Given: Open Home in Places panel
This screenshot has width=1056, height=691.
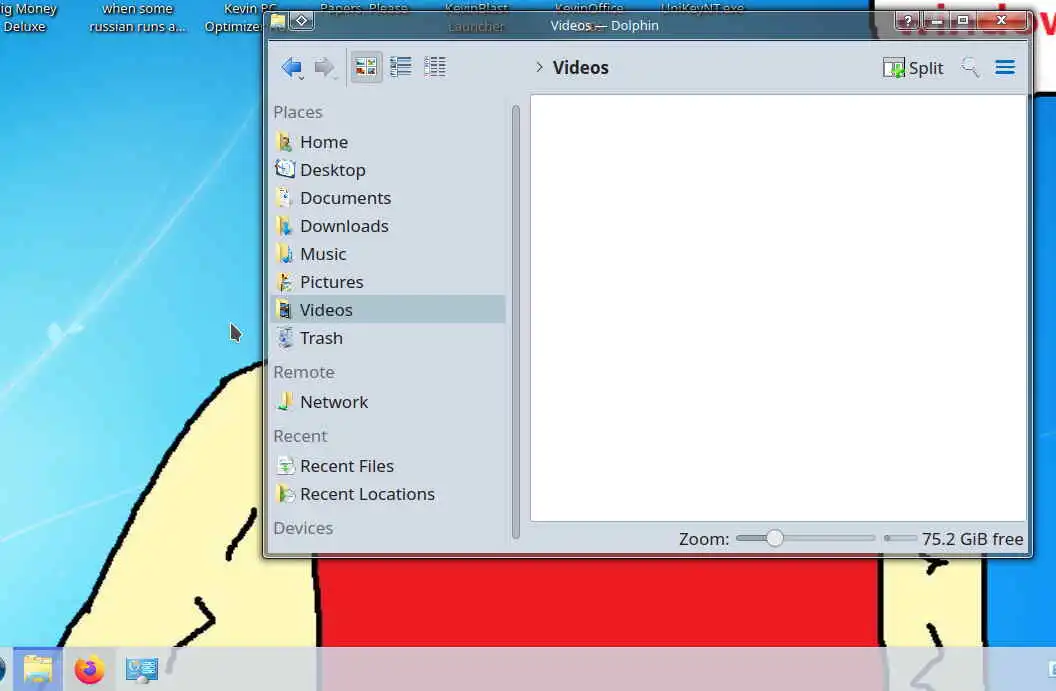Looking at the screenshot, I should [388, 142].
